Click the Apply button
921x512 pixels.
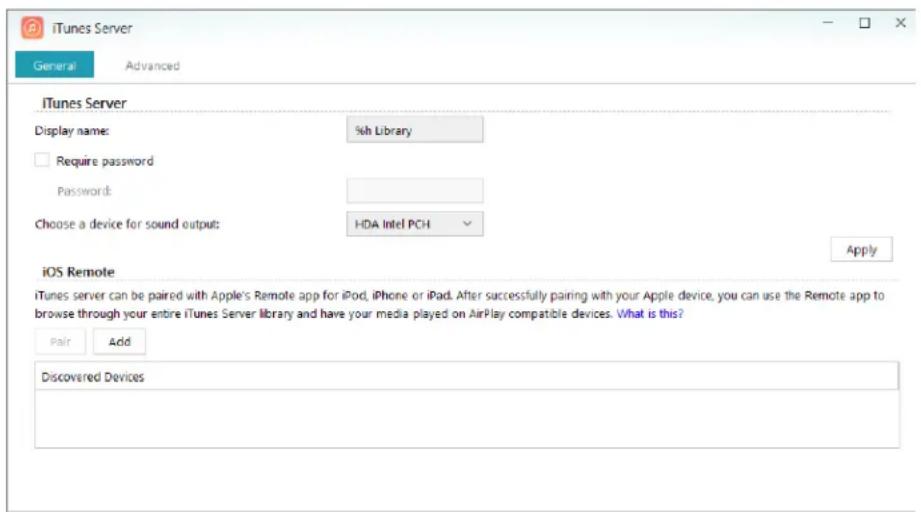click(861, 250)
